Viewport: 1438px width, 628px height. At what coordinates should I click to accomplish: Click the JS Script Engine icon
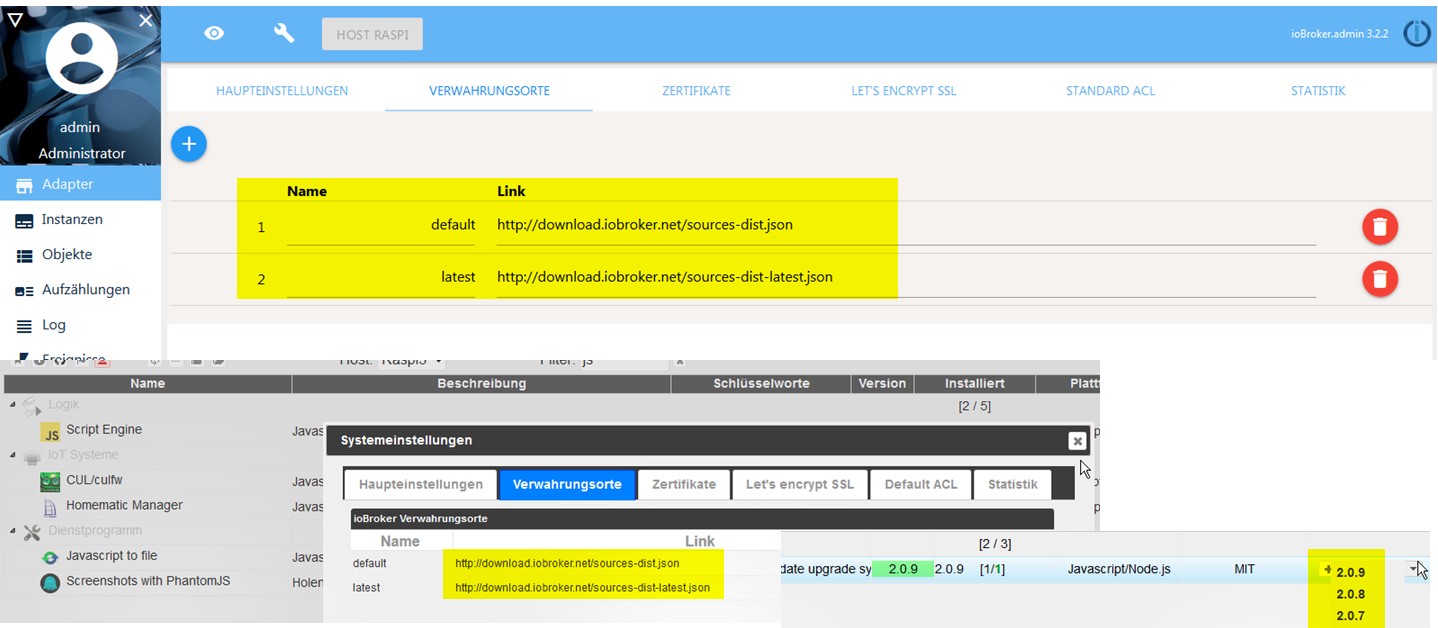click(50, 431)
